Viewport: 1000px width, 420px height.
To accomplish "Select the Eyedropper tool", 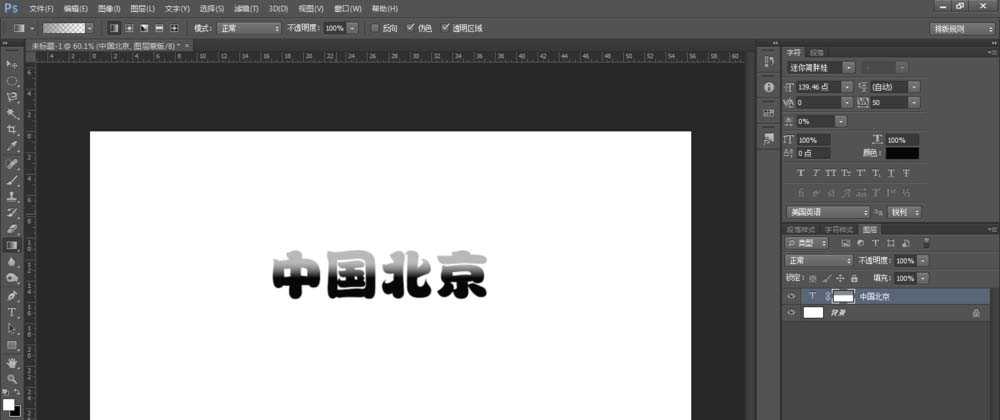I will tap(11, 147).
